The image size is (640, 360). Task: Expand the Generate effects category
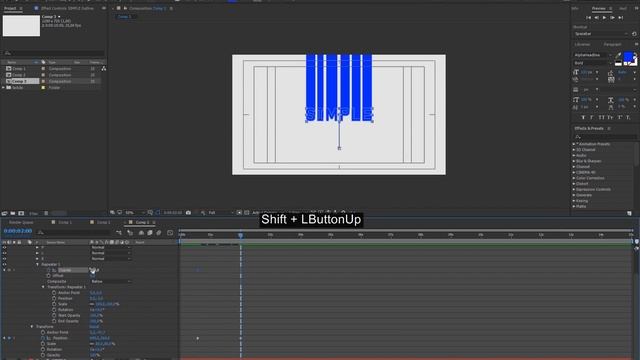coord(574,195)
